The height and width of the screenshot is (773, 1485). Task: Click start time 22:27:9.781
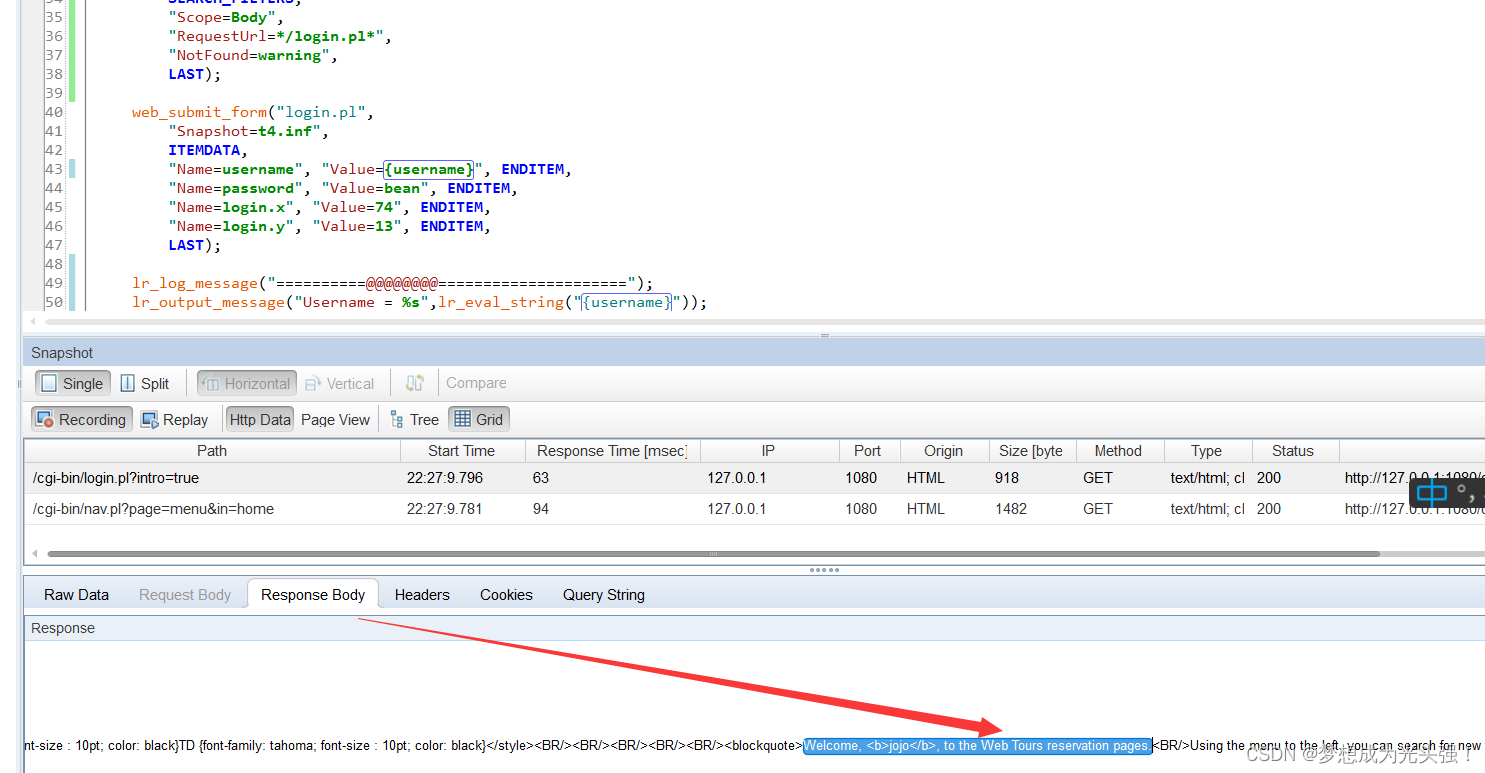[444, 509]
